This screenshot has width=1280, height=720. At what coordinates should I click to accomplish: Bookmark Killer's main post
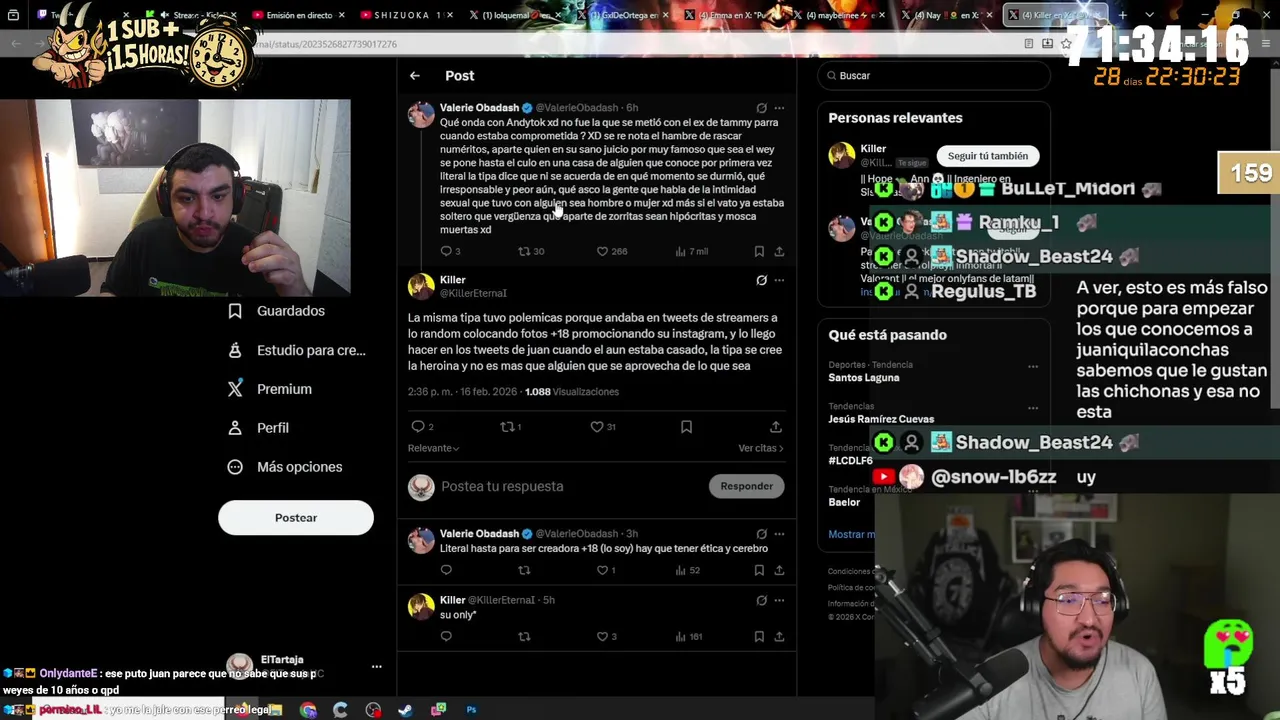686,427
